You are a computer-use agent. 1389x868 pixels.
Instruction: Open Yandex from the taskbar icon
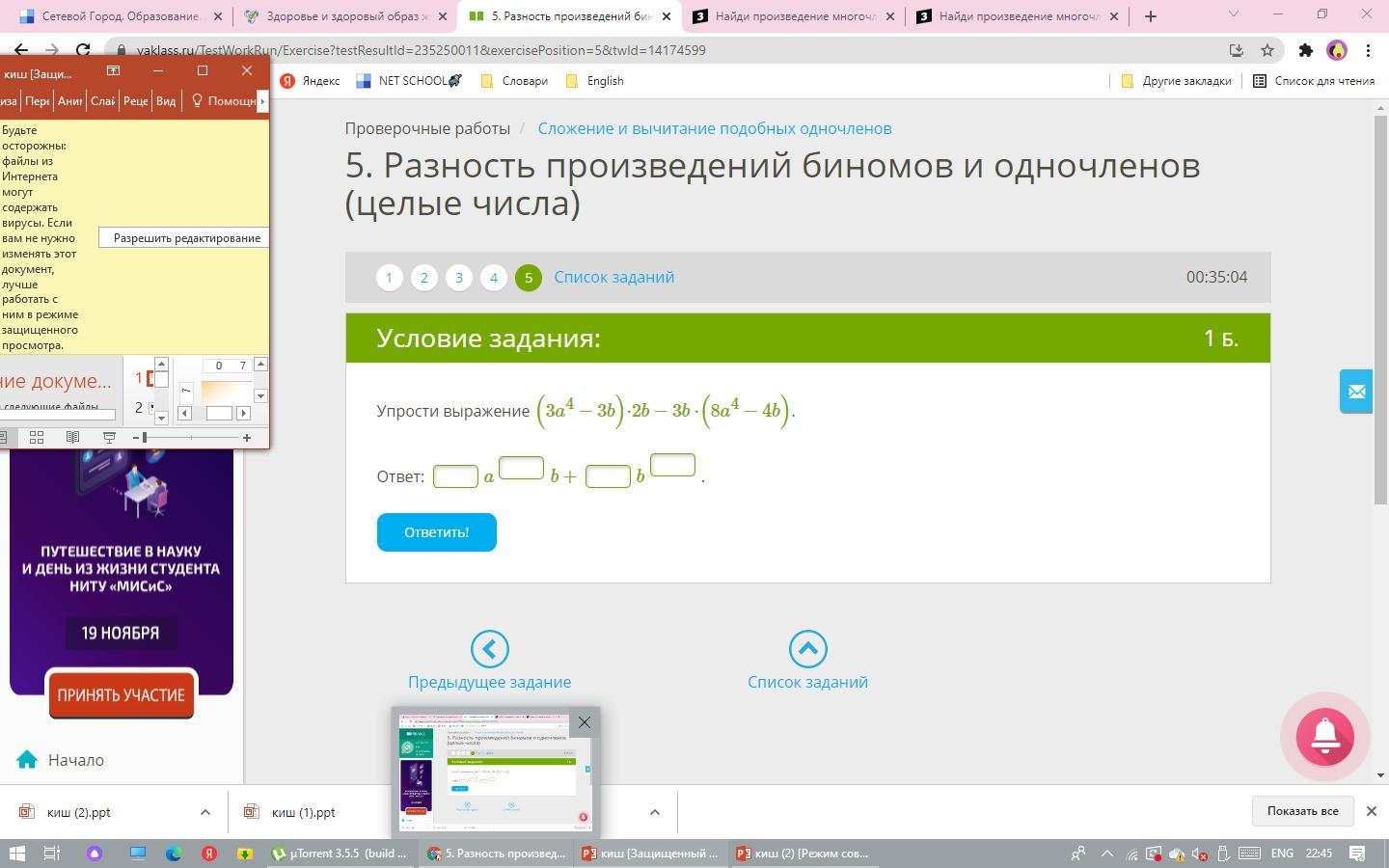point(209,854)
